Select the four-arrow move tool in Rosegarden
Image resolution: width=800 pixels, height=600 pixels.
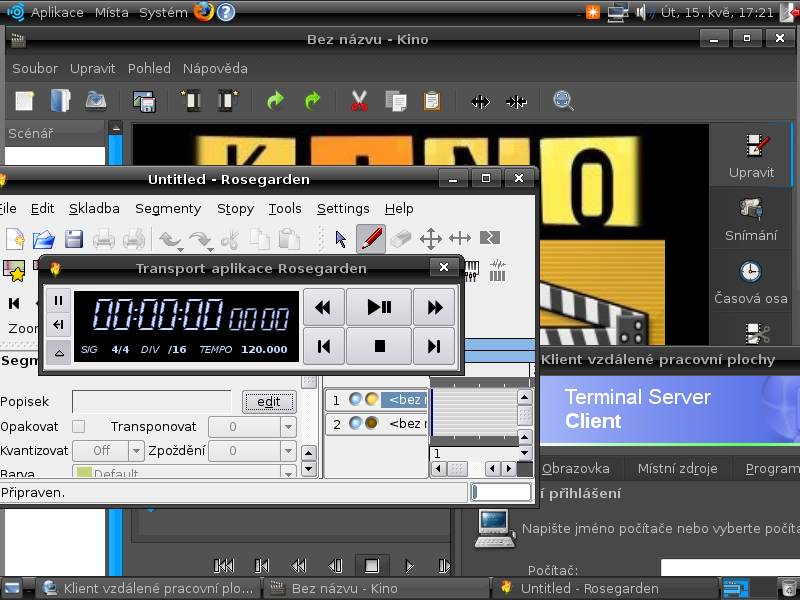431,238
